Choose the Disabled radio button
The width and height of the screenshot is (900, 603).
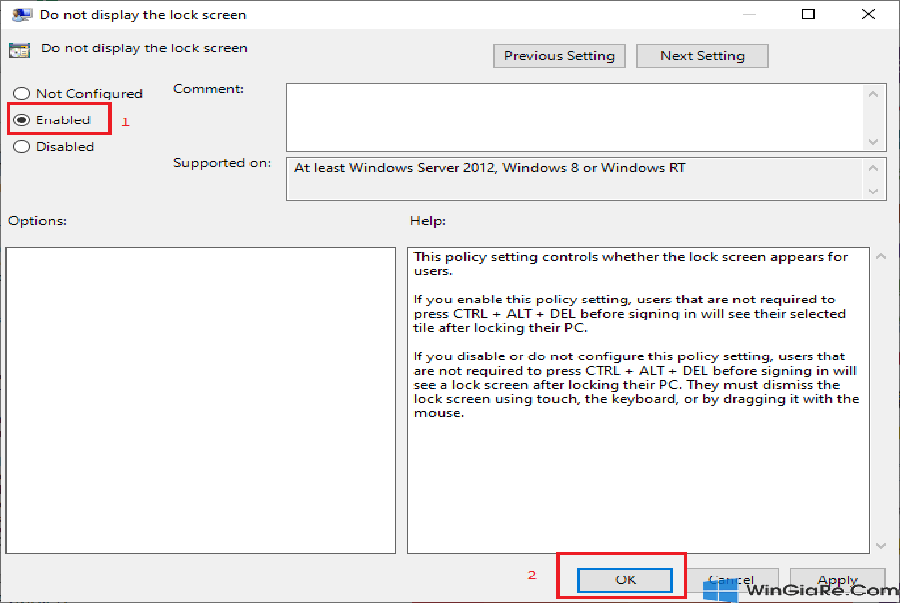coord(21,147)
